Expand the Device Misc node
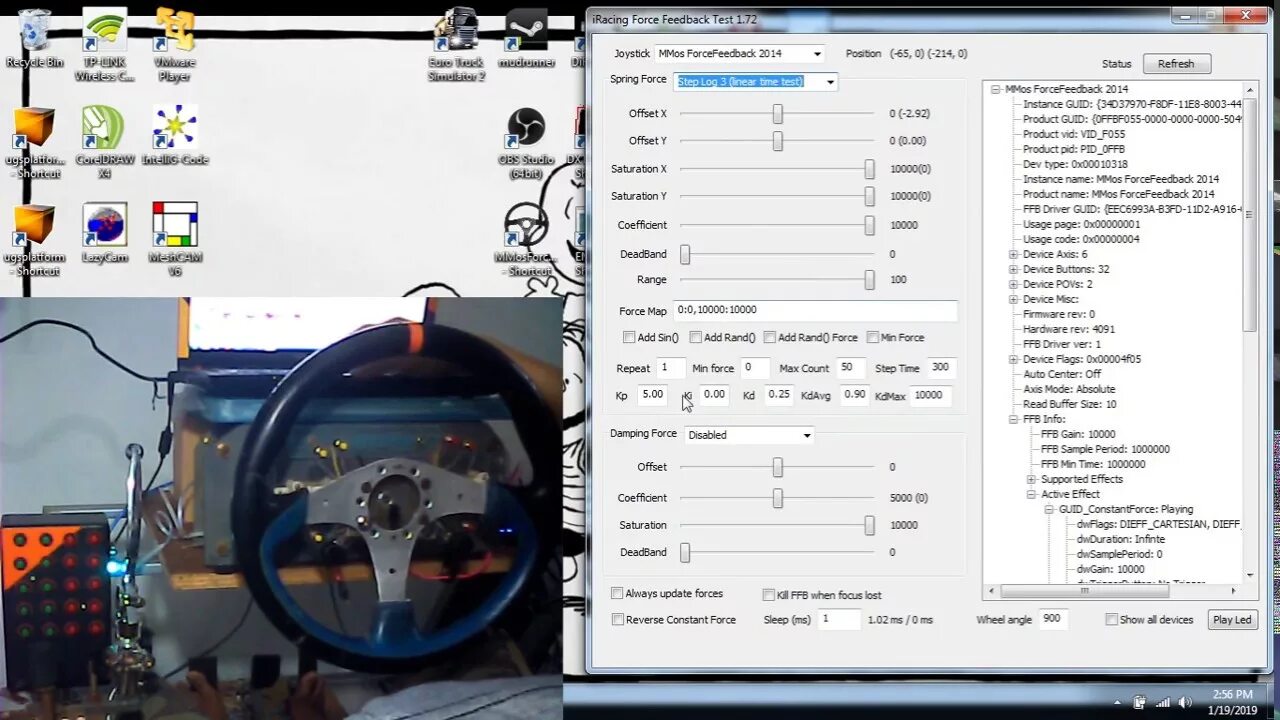Screen dimensions: 1280x720 coord(1014,299)
